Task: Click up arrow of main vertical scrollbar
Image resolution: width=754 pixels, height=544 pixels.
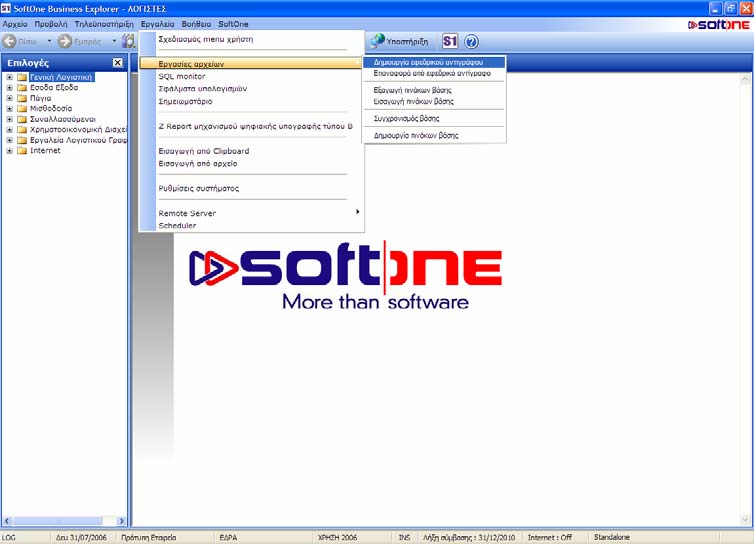Action: (x=745, y=78)
